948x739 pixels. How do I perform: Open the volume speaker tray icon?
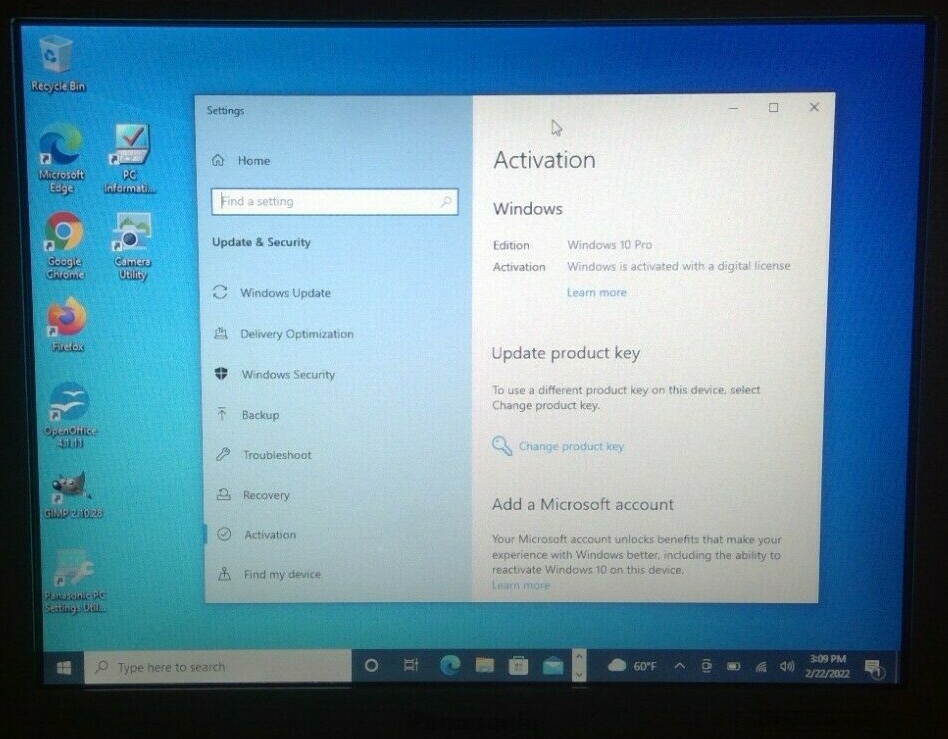787,666
